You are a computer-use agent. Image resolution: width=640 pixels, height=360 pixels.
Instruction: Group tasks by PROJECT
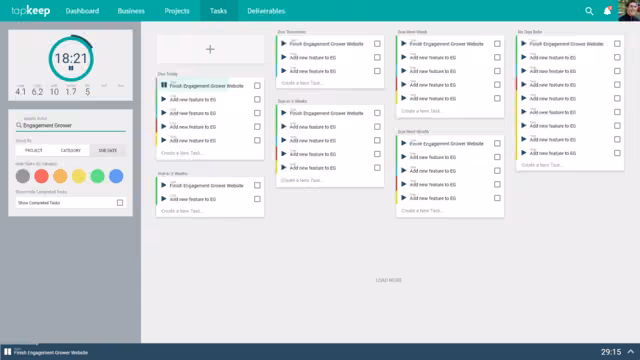34,151
